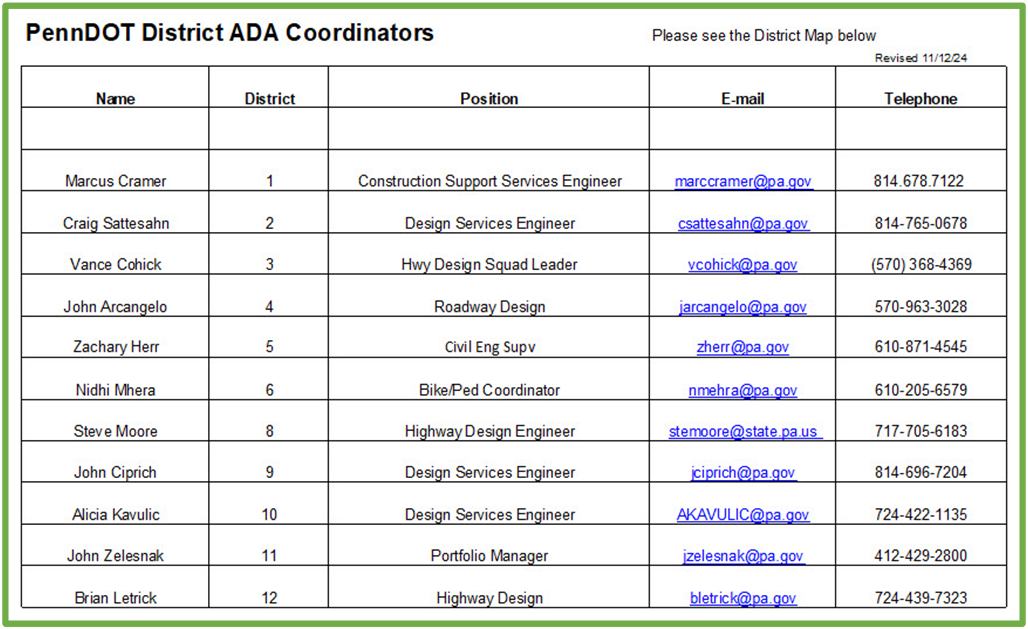Select the Telephone column header cell
This screenshot has width=1028, height=629.
921,87
